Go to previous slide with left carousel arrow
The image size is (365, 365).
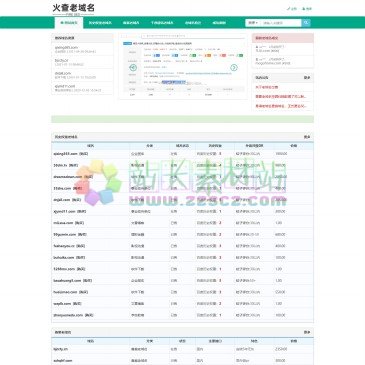click(x=133, y=68)
